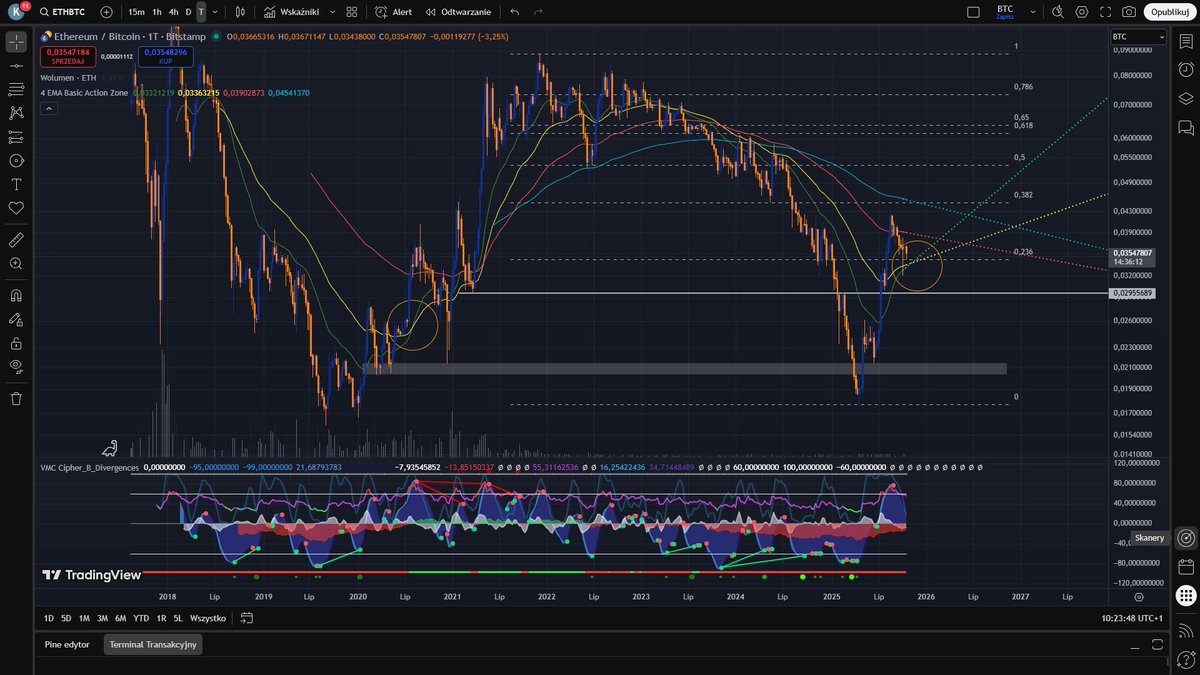The width and height of the screenshot is (1200, 675).
Task: Open the Fibonacci and Gann tools
Action: coord(16,89)
